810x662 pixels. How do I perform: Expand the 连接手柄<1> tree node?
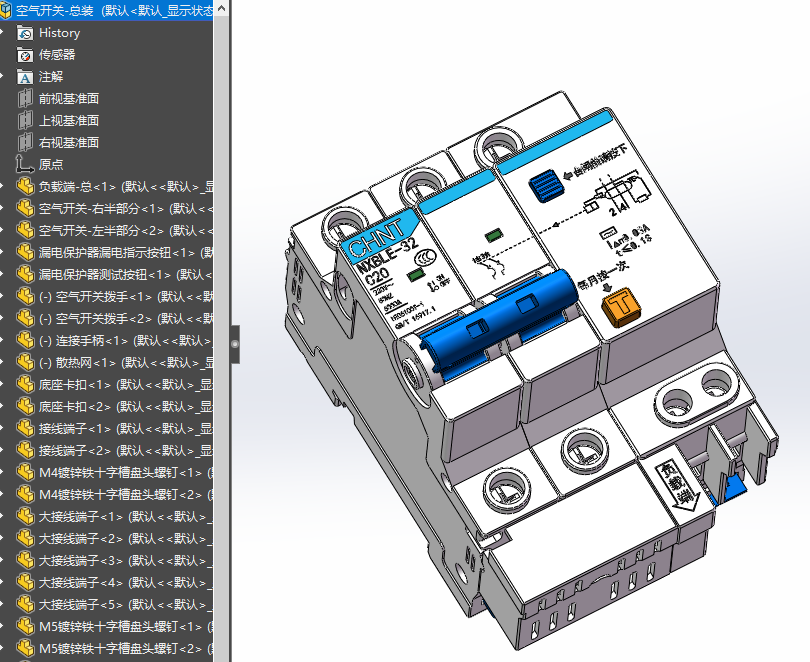click(2, 340)
